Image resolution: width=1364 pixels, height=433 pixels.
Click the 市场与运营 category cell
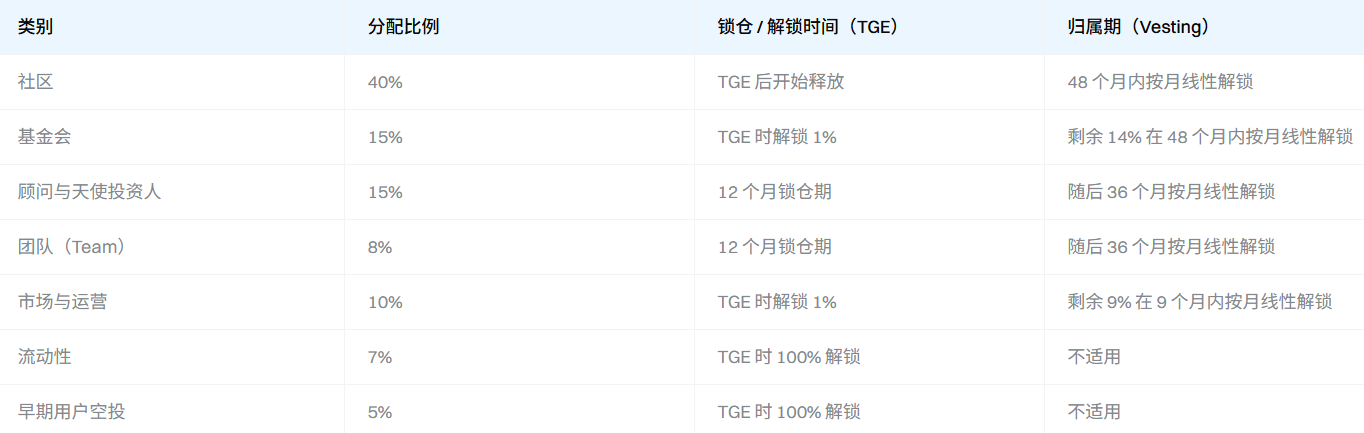click(62, 302)
